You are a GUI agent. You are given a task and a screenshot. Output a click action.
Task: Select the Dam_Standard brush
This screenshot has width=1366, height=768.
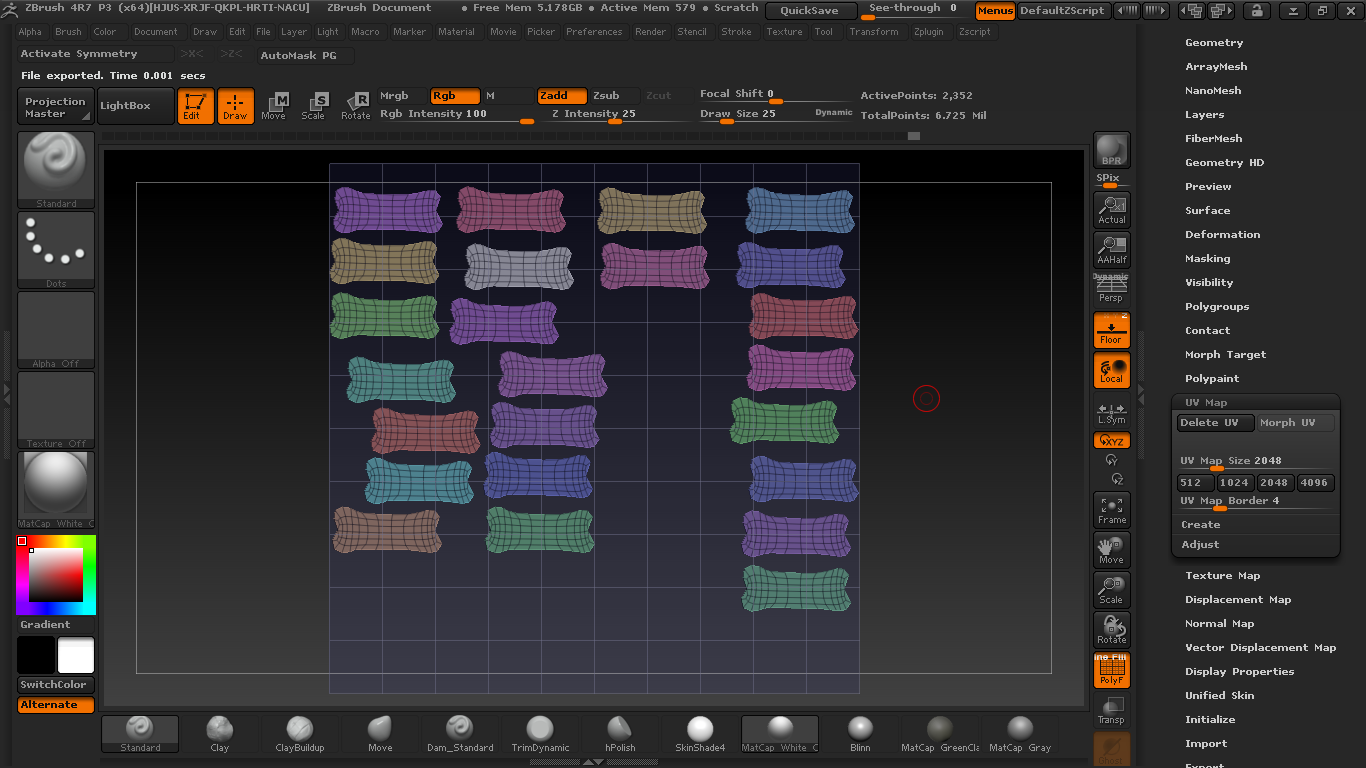pyautogui.click(x=460, y=734)
